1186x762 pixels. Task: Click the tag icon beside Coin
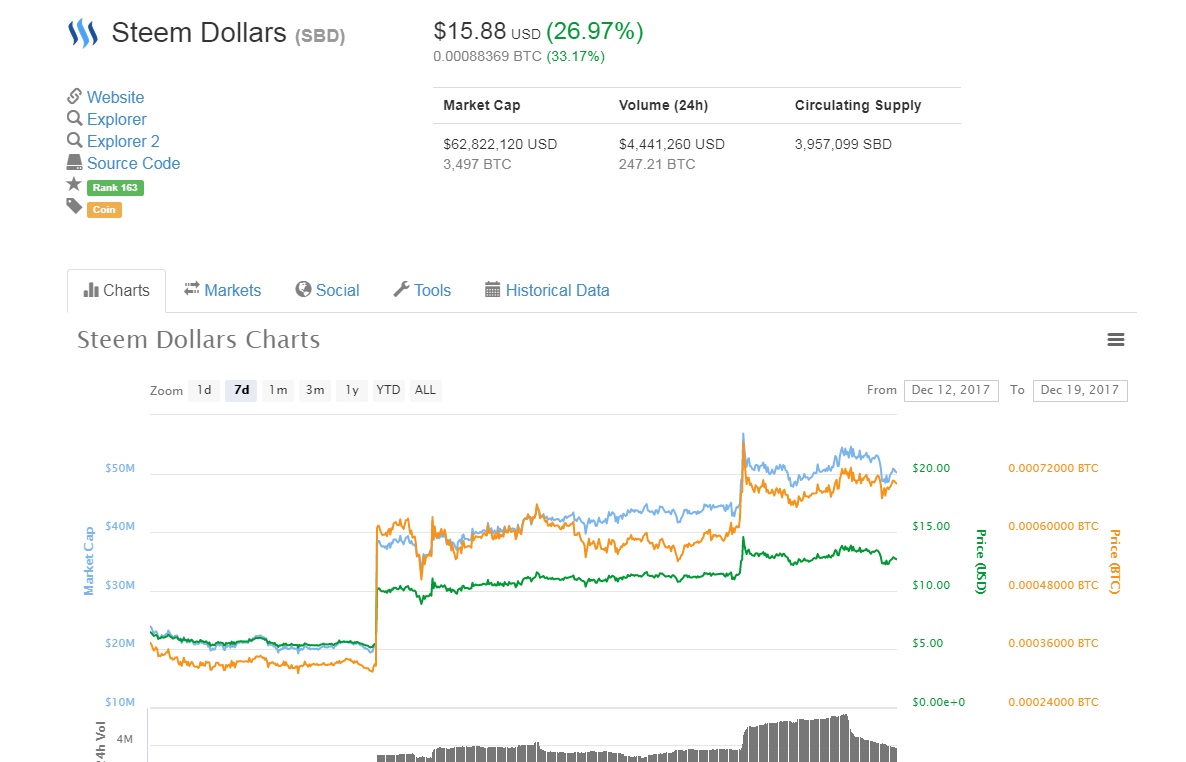coord(74,206)
